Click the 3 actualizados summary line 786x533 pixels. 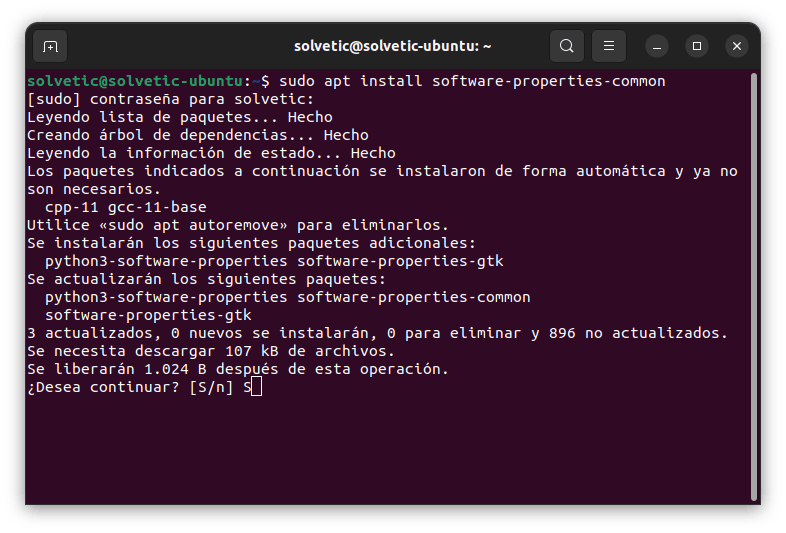[377, 333]
